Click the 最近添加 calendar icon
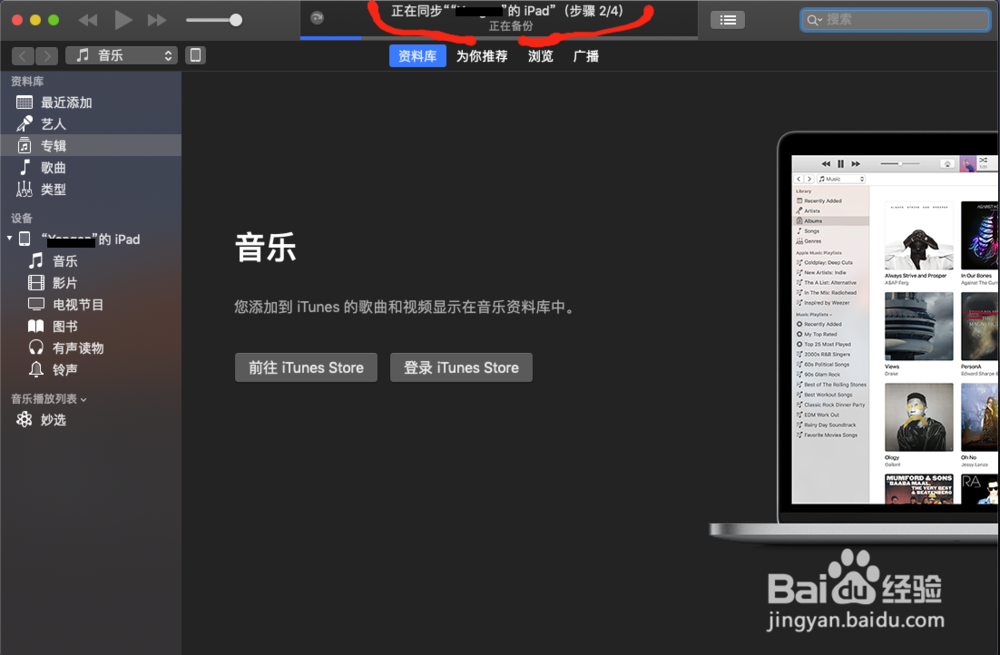 point(24,102)
